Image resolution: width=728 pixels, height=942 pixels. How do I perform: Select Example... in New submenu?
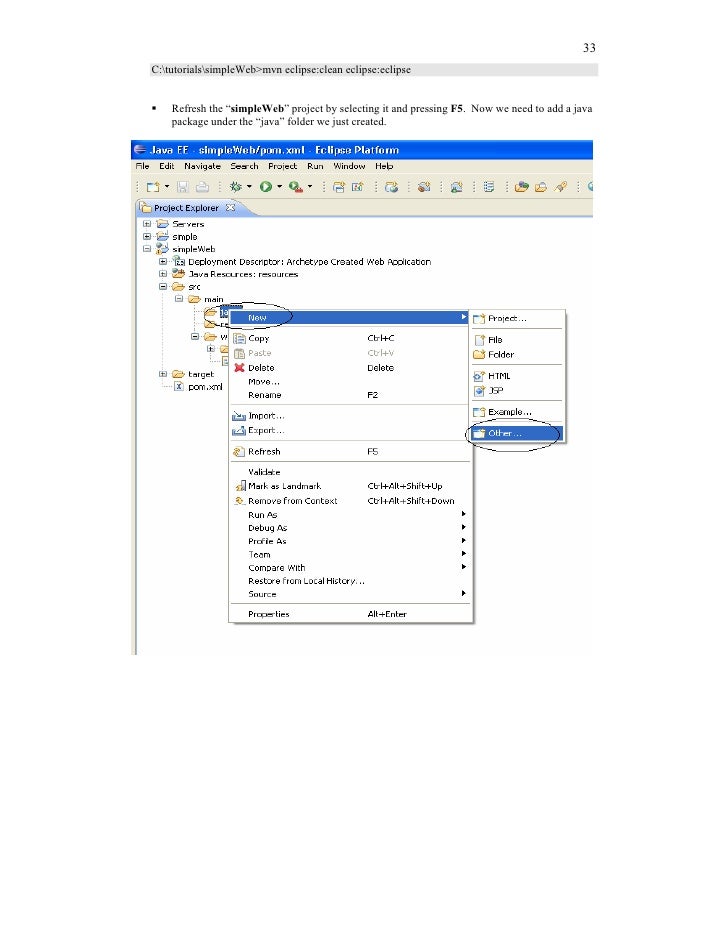pyautogui.click(x=517, y=412)
